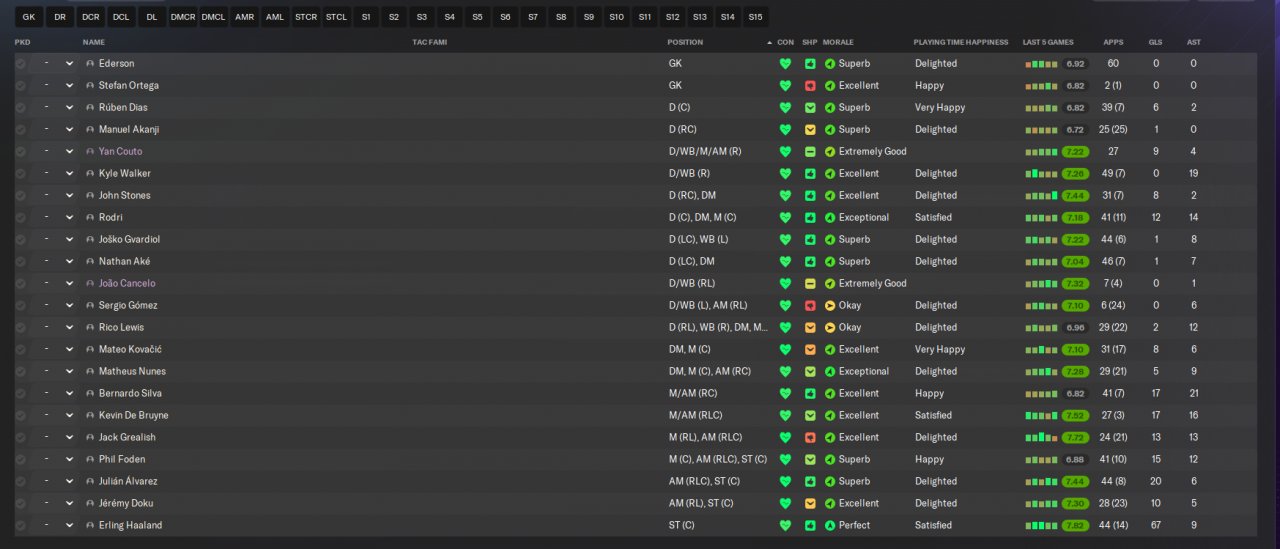Screen dimensions: 1280x549
Task: Click Matheus Nunes's Exceptional morale icon
Action: point(830,371)
